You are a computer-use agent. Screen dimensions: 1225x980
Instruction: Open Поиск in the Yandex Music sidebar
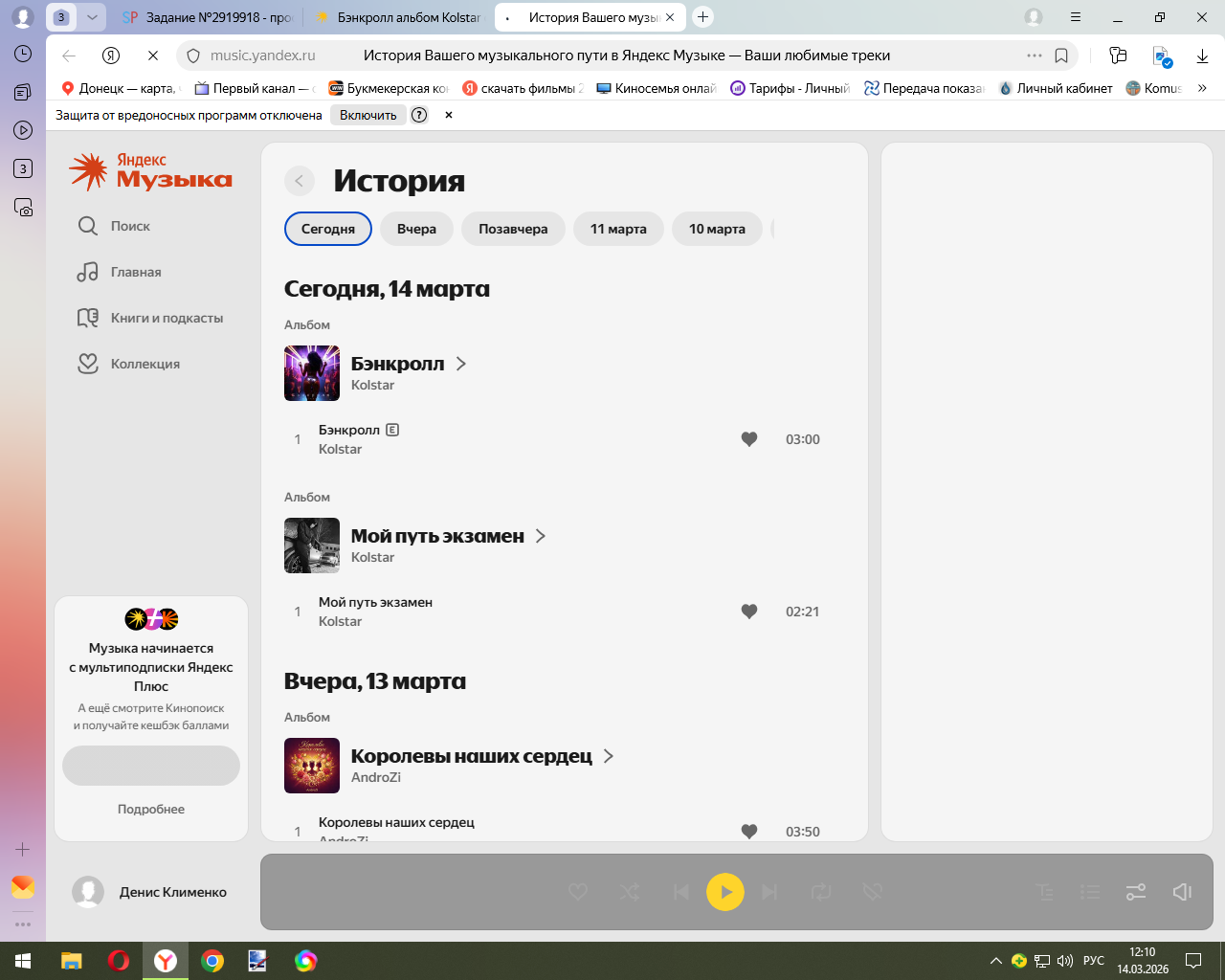pos(114,226)
